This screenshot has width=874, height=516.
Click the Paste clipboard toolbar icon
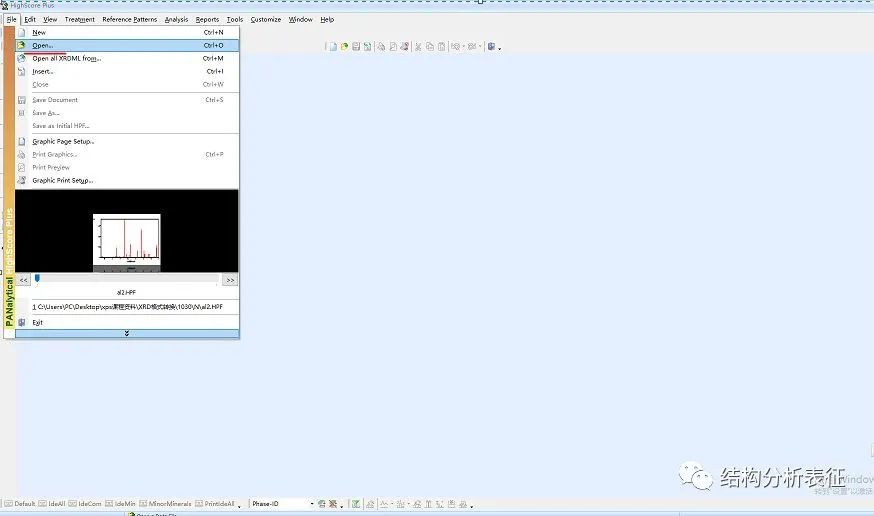(441, 47)
